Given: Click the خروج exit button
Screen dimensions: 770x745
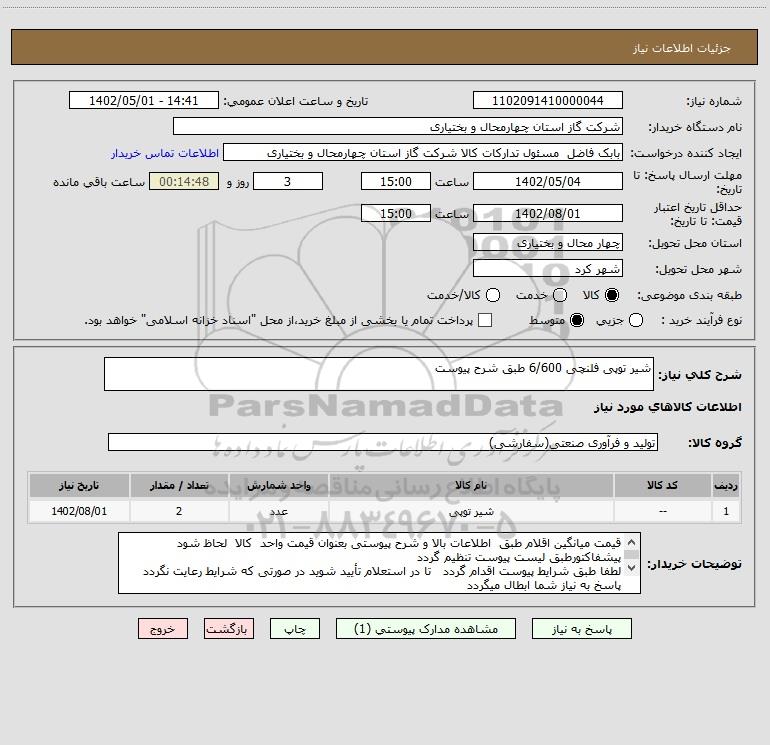Looking at the screenshot, I should [163, 629].
